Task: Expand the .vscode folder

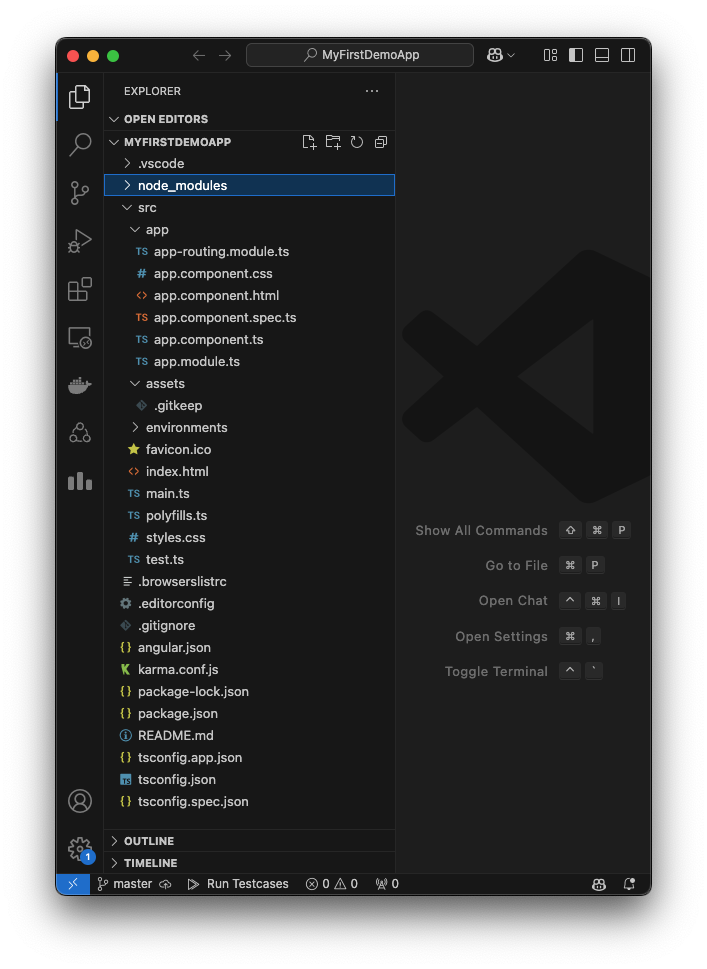Action: (x=250, y=163)
